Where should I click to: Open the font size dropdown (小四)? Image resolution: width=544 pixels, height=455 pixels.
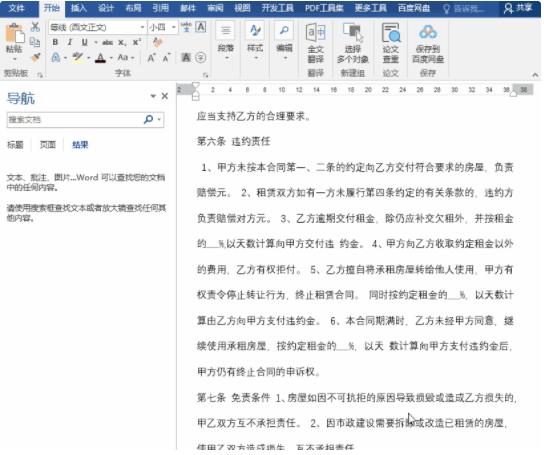(x=174, y=27)
